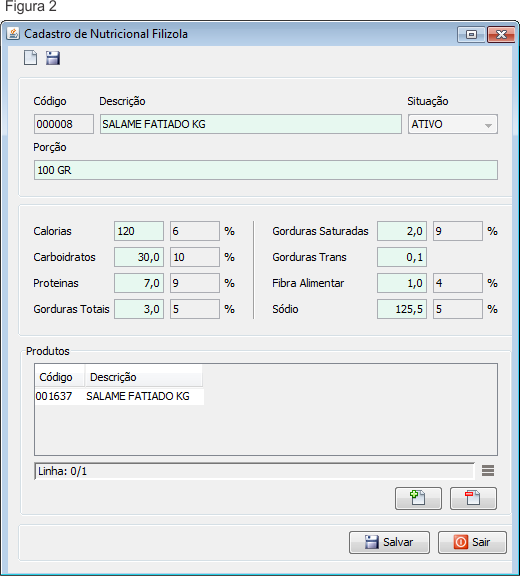The height and width of the screenshot is (576, 520).
Task: Remove a product with the red minus button
Action: tap(473, 498)
